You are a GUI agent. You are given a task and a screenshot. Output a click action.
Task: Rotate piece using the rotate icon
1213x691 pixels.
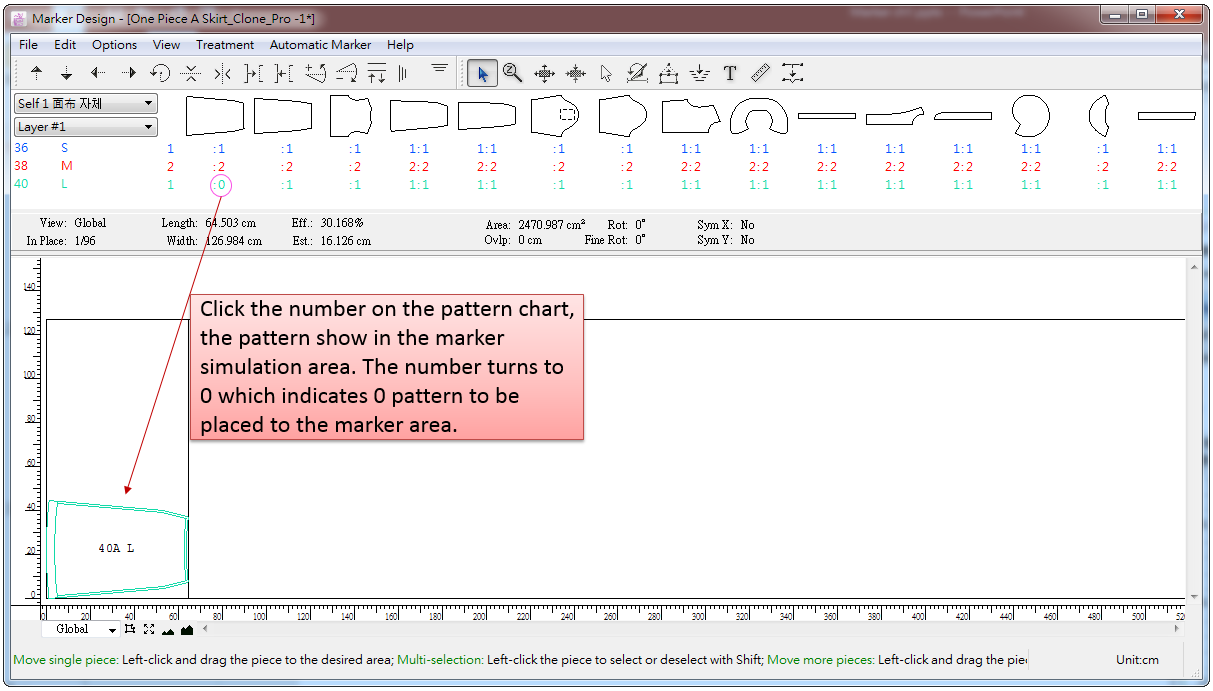[x=160, y=73]
